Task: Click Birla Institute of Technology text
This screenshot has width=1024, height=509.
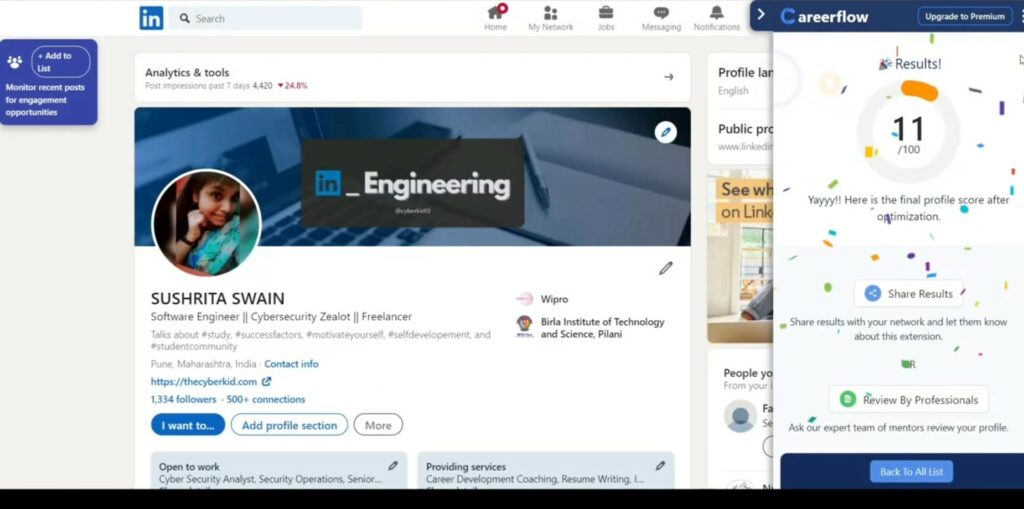Action: [x=602, y=328]
